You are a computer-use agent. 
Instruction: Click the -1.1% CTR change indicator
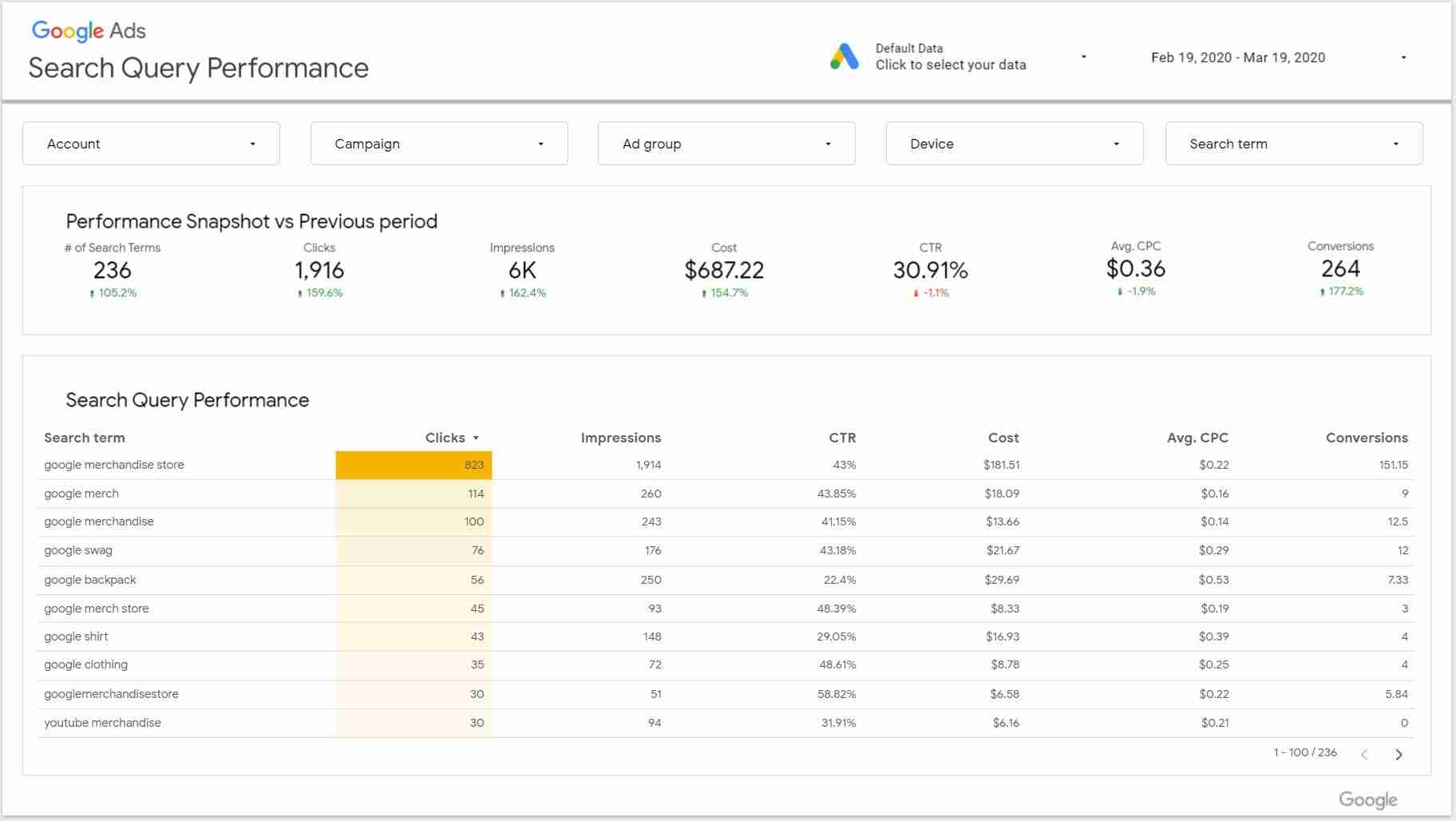click(931, 293)
